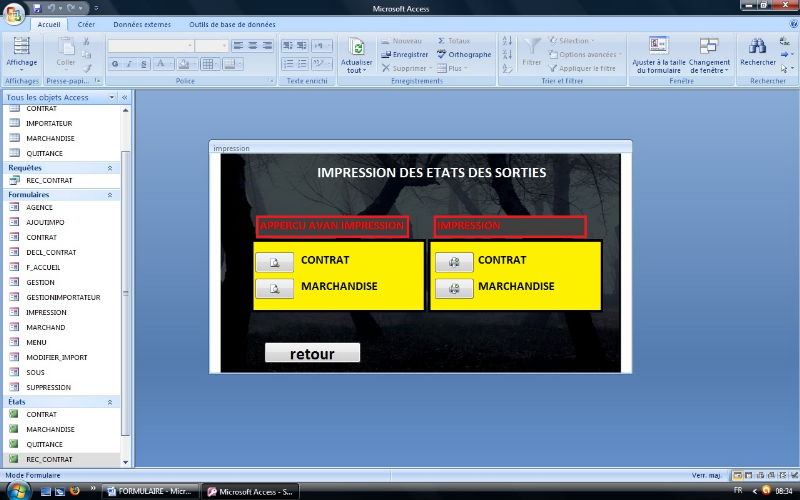This screenshot has width=800, height=500.
Task: Open the Changement de fenêtre dropdown
Action: coord(709,70)
